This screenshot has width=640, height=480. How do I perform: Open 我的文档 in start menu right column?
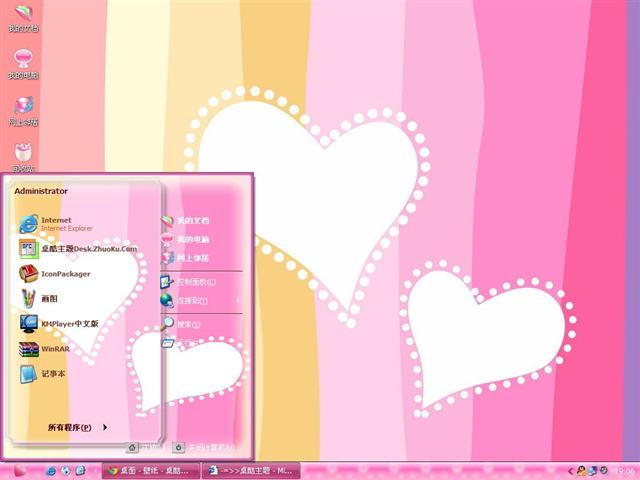click(x=185, y=220)
